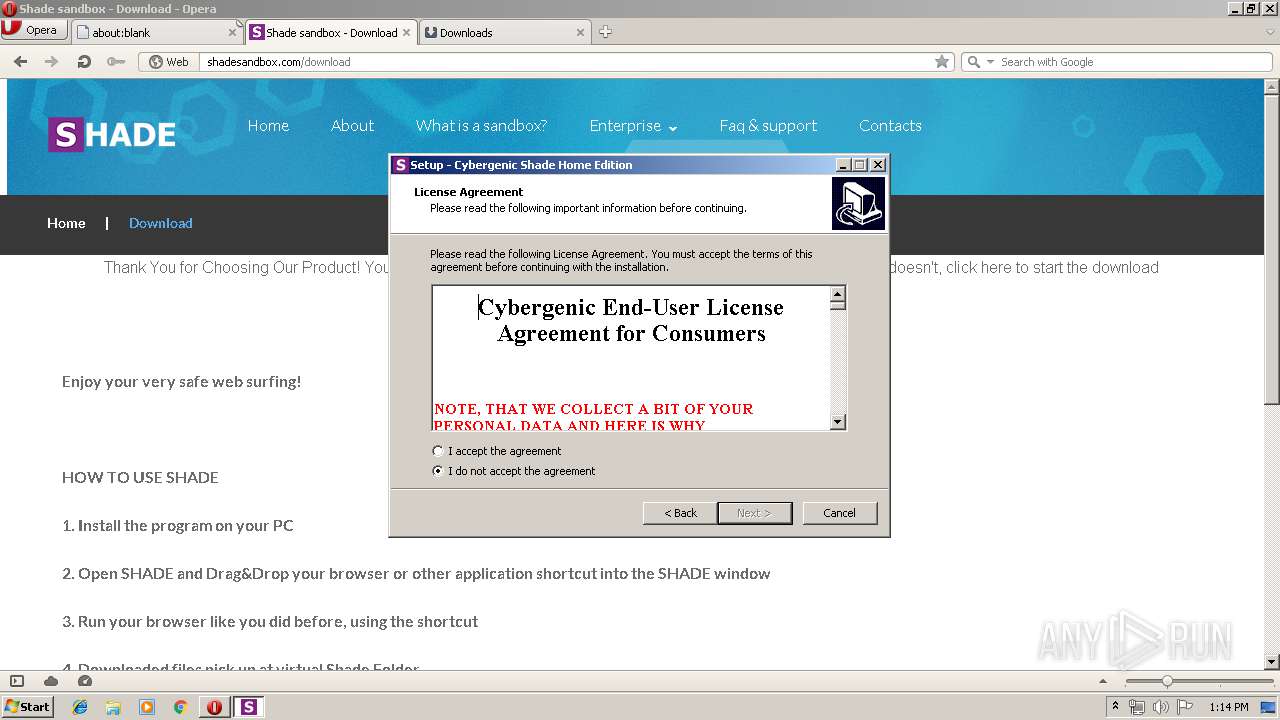This screenshot has height=720, width=1280.
Task: Click the clock showing 1:14 PM
Action: (x=1228, y=707)
